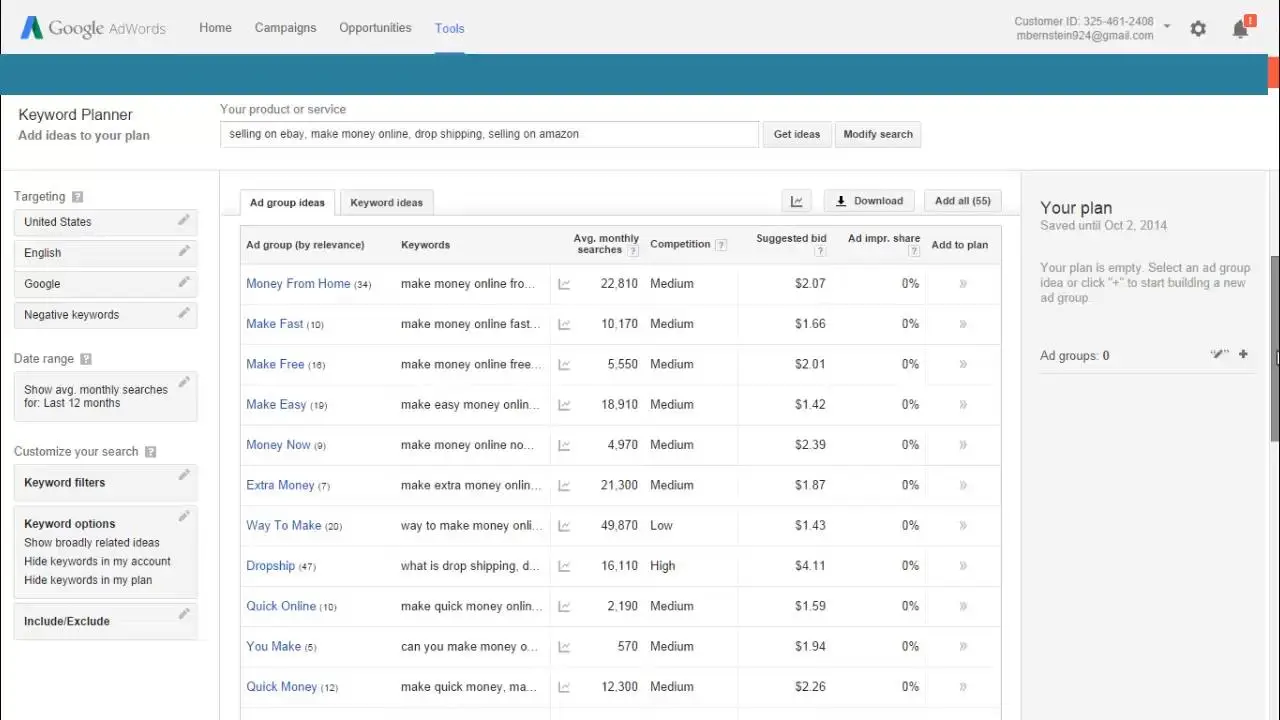The width and height of the screenshot is (1280, 720).
Task: Expand the account dropdown arrow
Action: tap(1167, 27)
